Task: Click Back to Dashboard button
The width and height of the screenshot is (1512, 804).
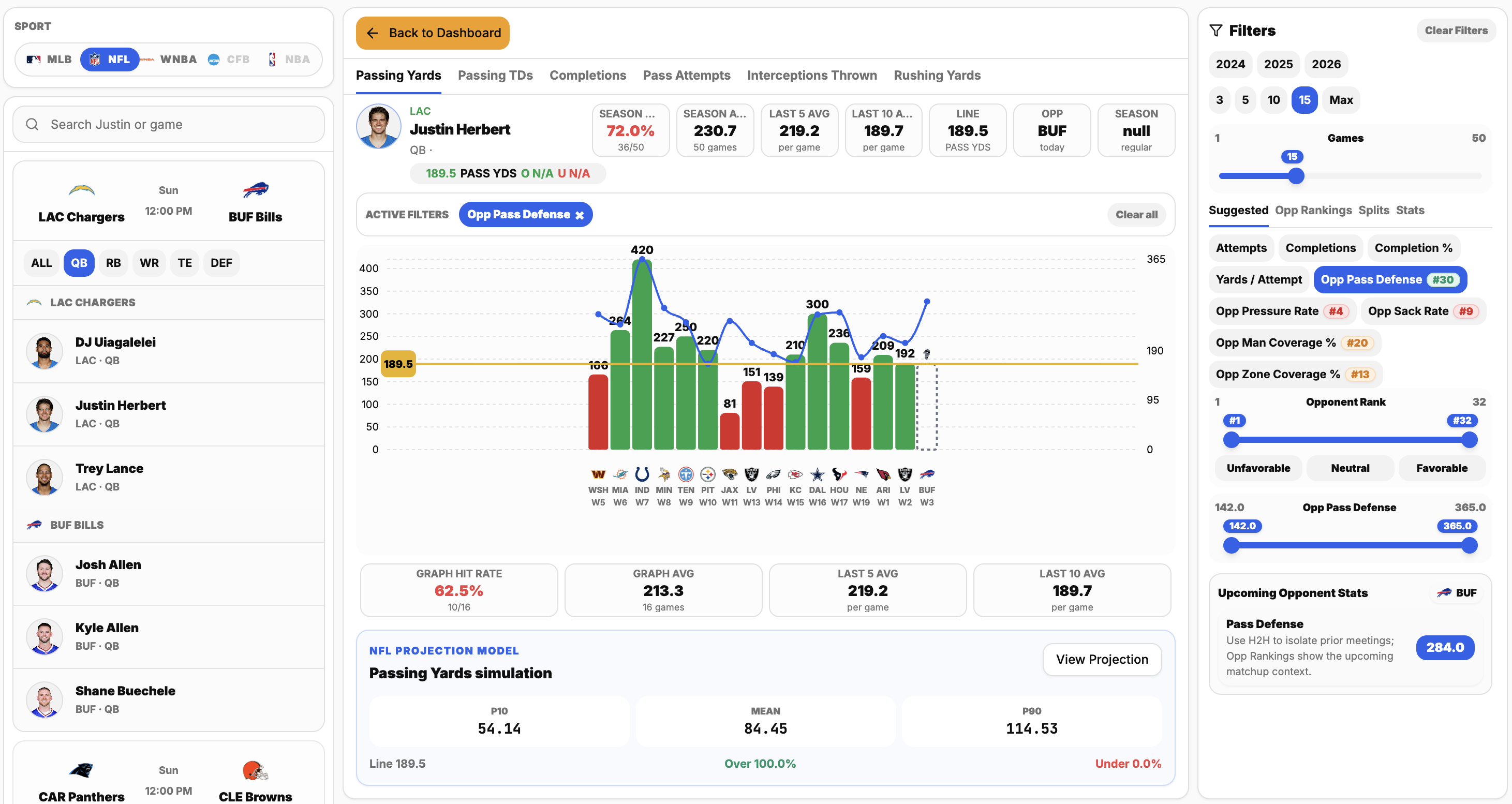Action: (x=433, y=33)
